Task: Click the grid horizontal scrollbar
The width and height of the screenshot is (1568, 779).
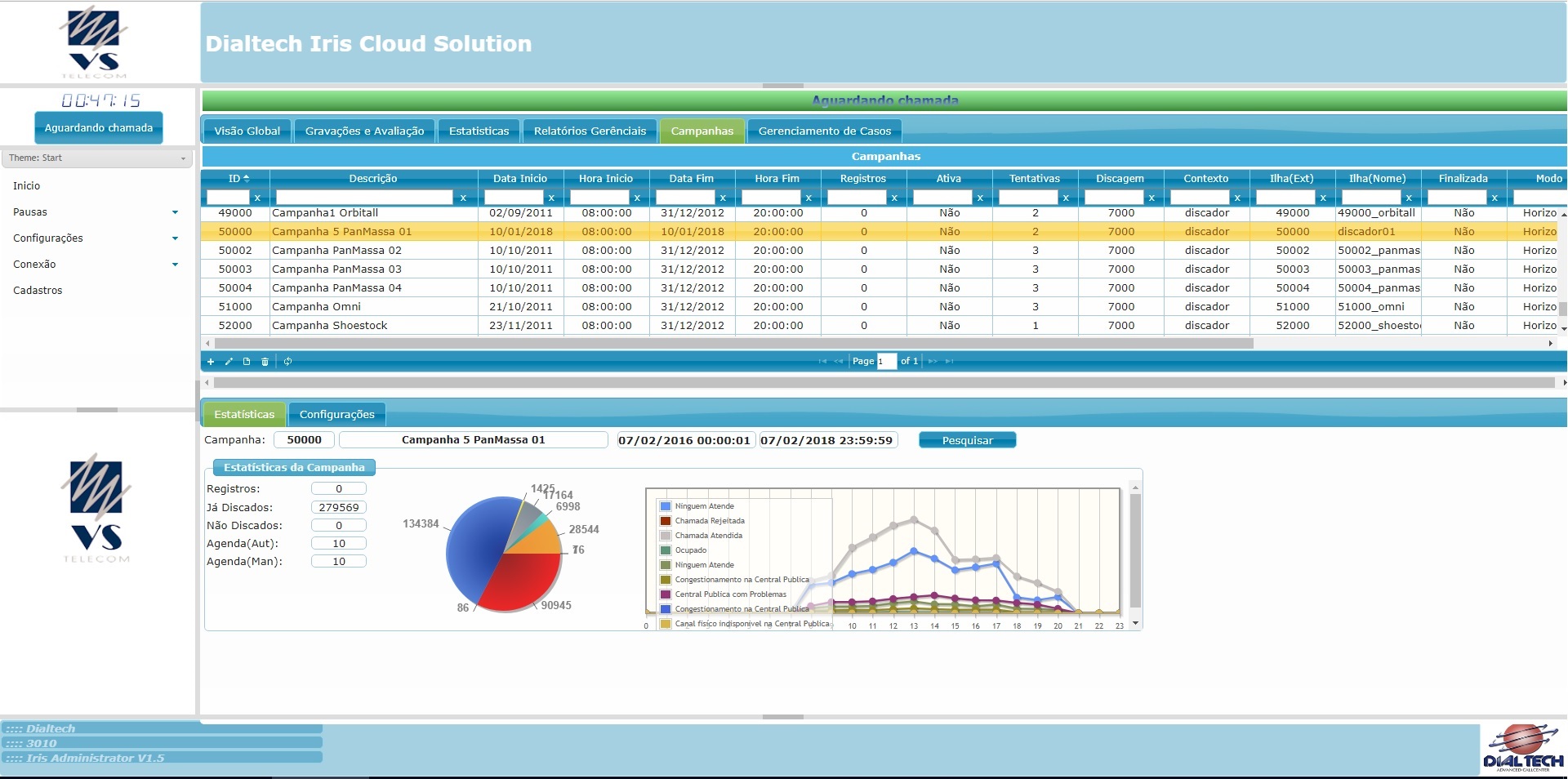Action: click(x=733, y=344)
